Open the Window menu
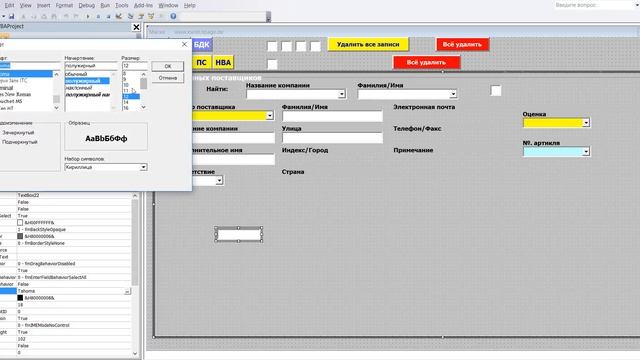Image resolution: width=640 pixels, height=360 pixels. (168, 5)
